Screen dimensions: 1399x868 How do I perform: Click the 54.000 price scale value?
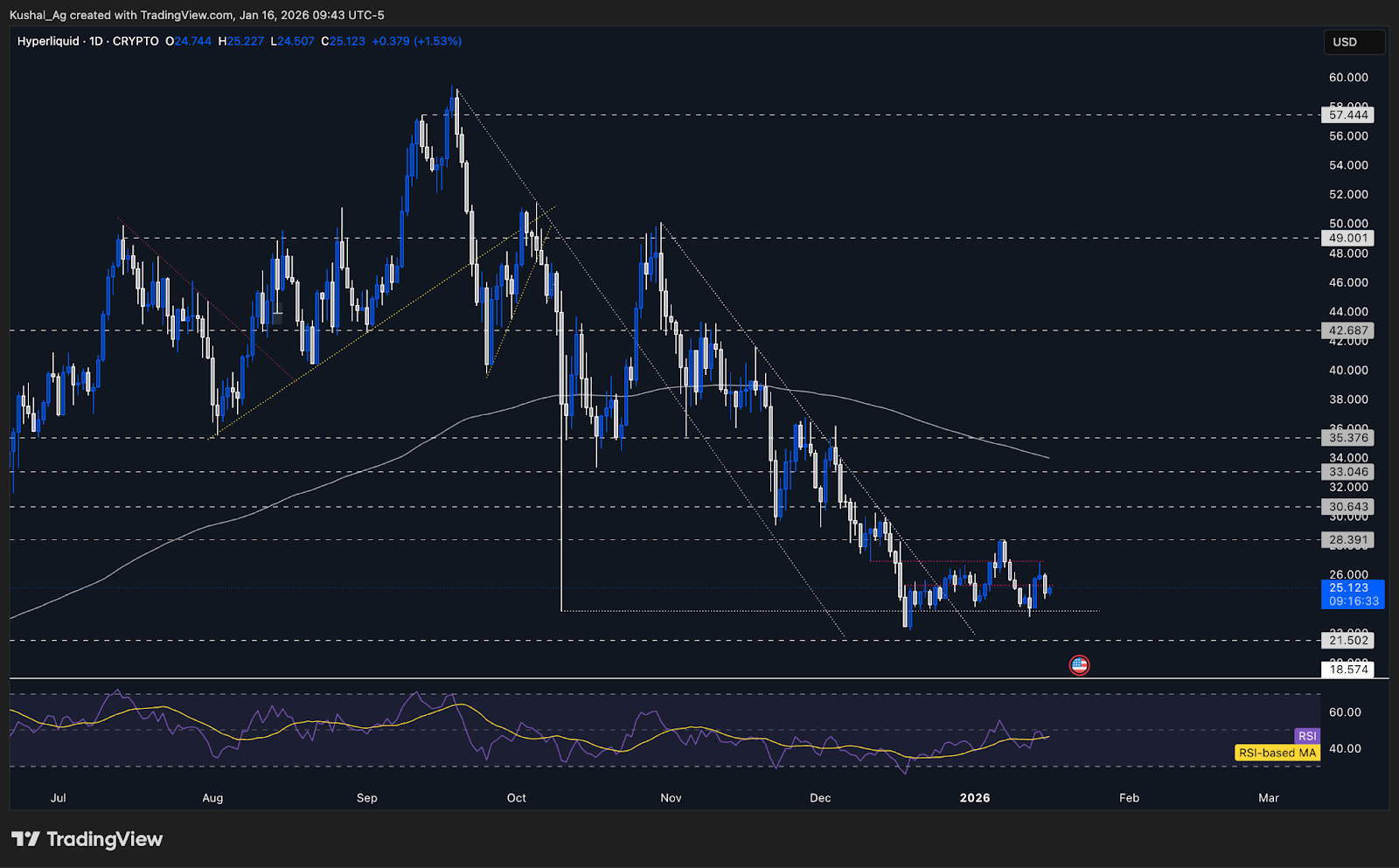(x=1348, y=165)
